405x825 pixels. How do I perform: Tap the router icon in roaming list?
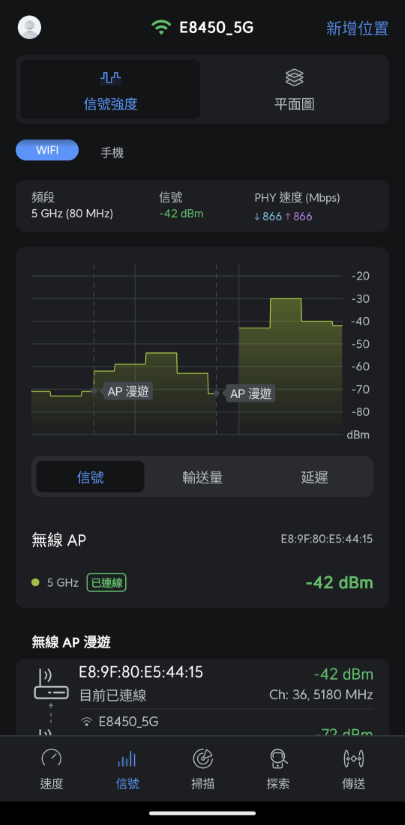(51, 684)
